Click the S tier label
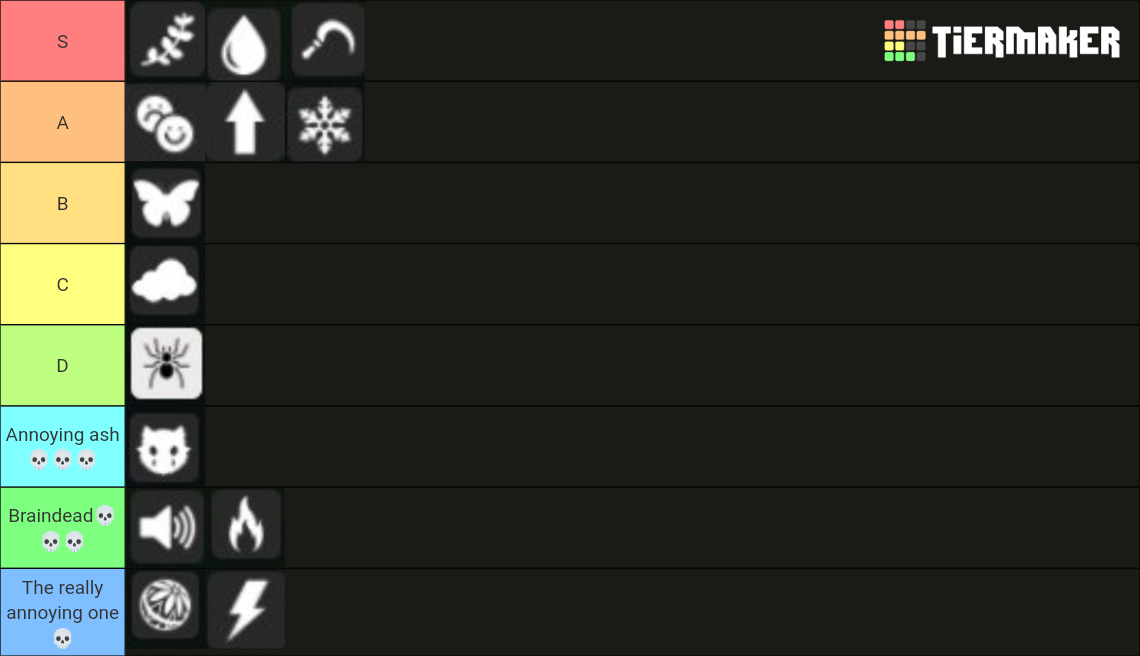Viewport: 1140px width, 656px height. (62, 41)
